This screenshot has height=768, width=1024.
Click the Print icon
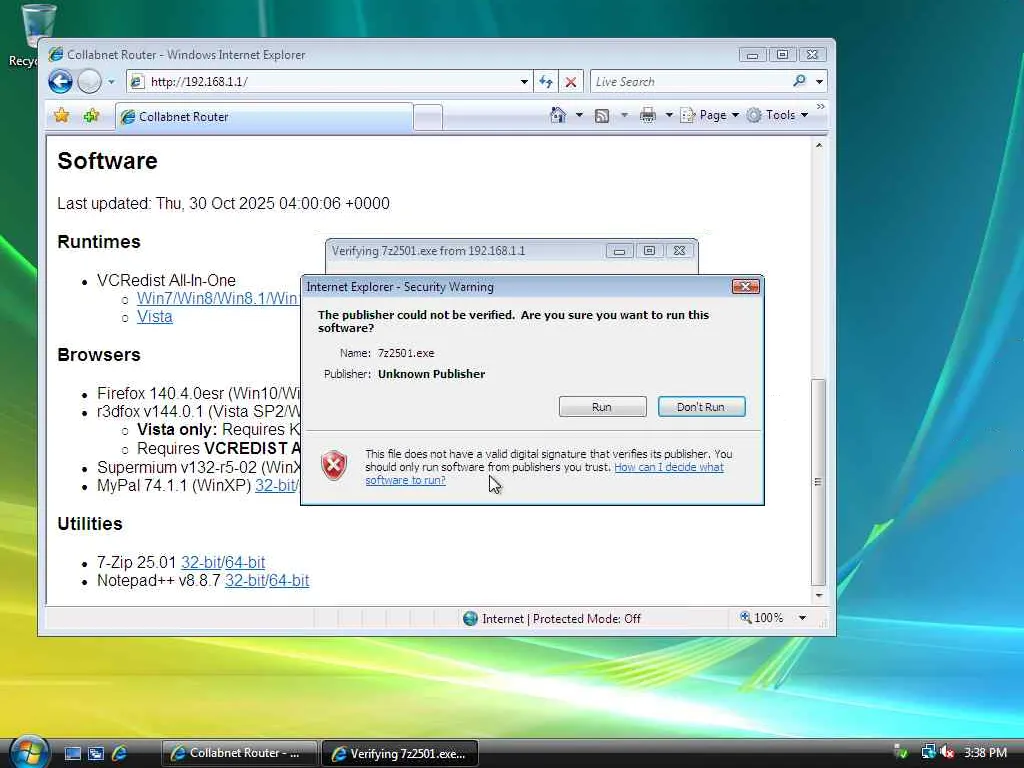coord(647,116)
